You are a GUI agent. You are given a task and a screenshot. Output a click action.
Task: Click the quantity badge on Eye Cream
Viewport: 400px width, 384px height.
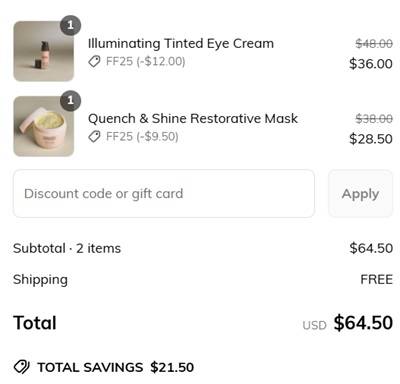[x=70, y=25]
